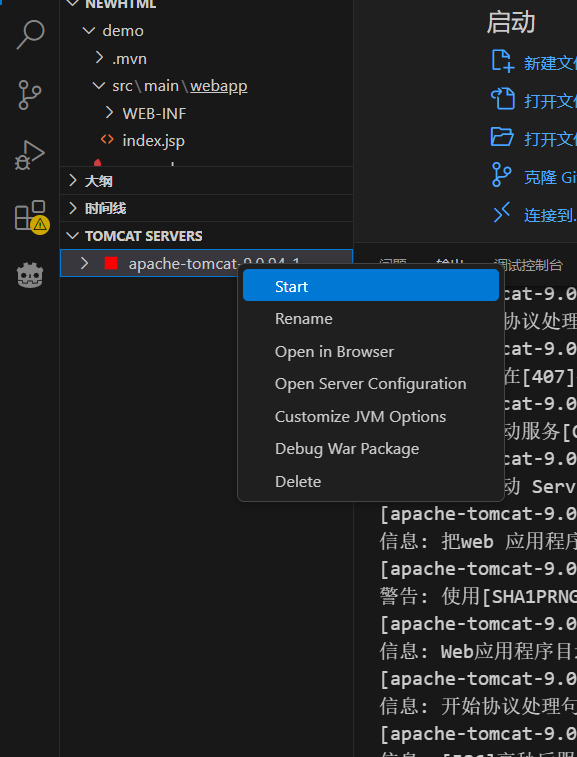The image size is (577, 757).
Task: Select Start in the context menu
Action: [x=371, y=286]
